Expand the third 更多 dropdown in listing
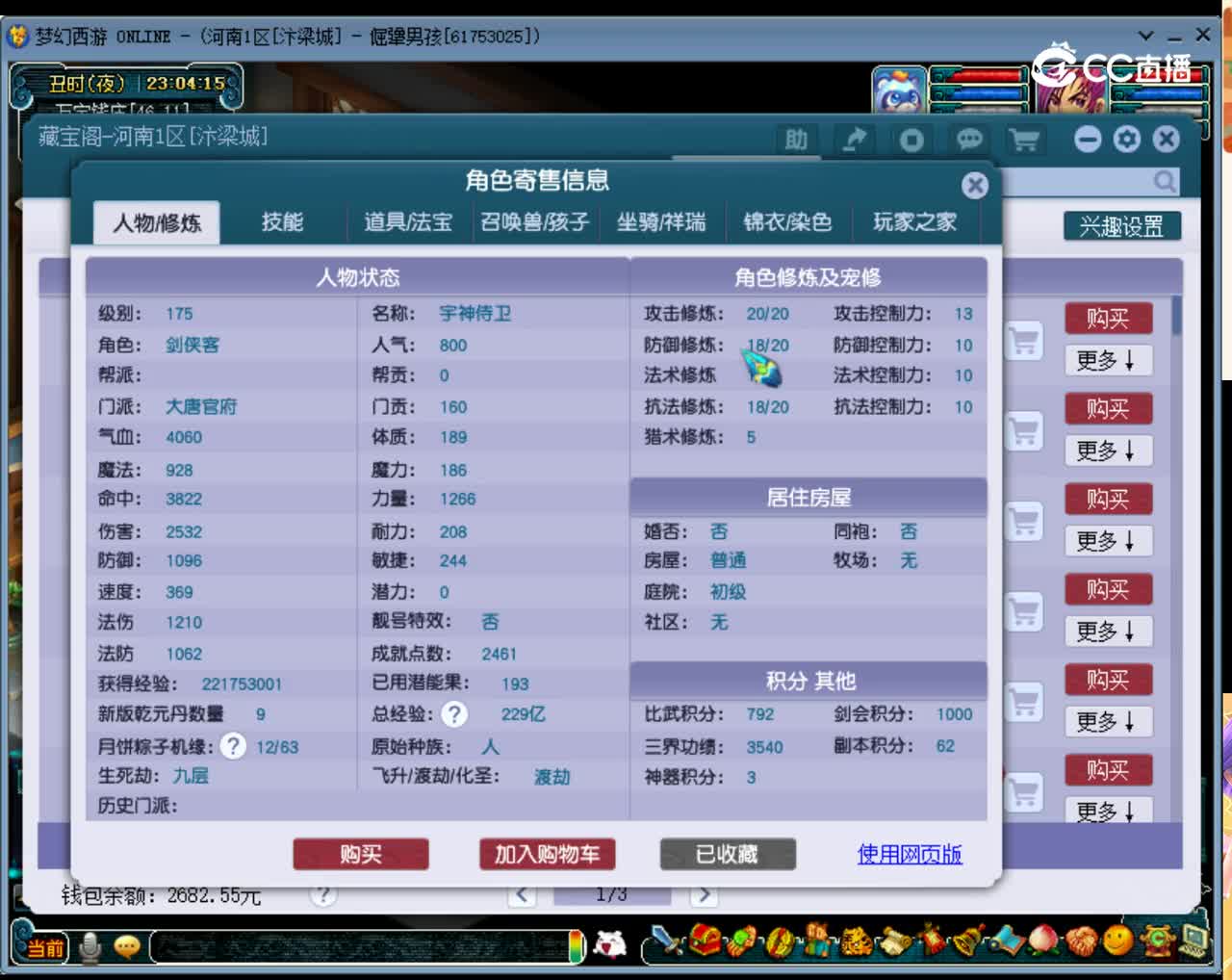 coord(1108,541)
